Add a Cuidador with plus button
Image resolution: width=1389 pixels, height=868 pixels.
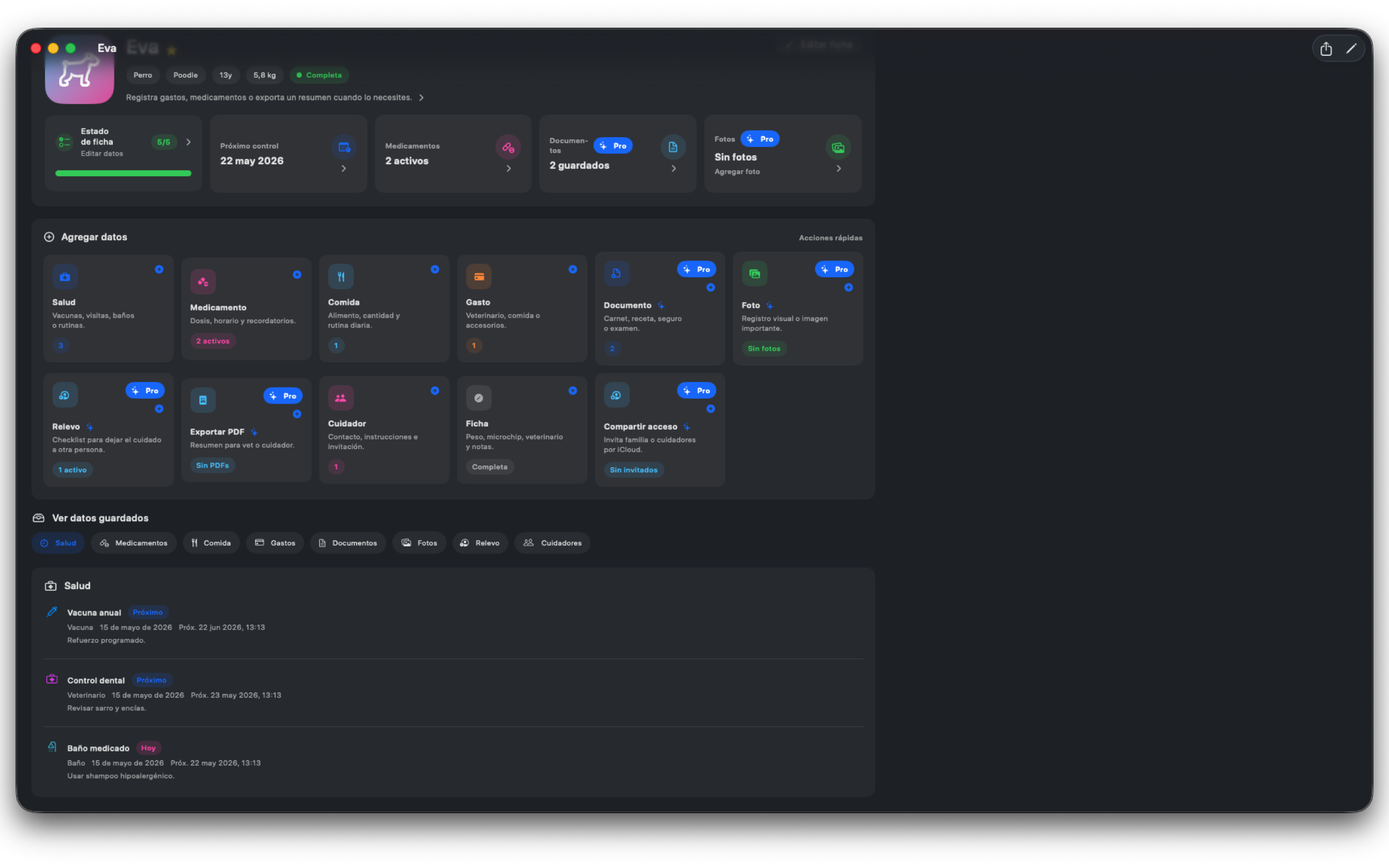click(435, 391)
